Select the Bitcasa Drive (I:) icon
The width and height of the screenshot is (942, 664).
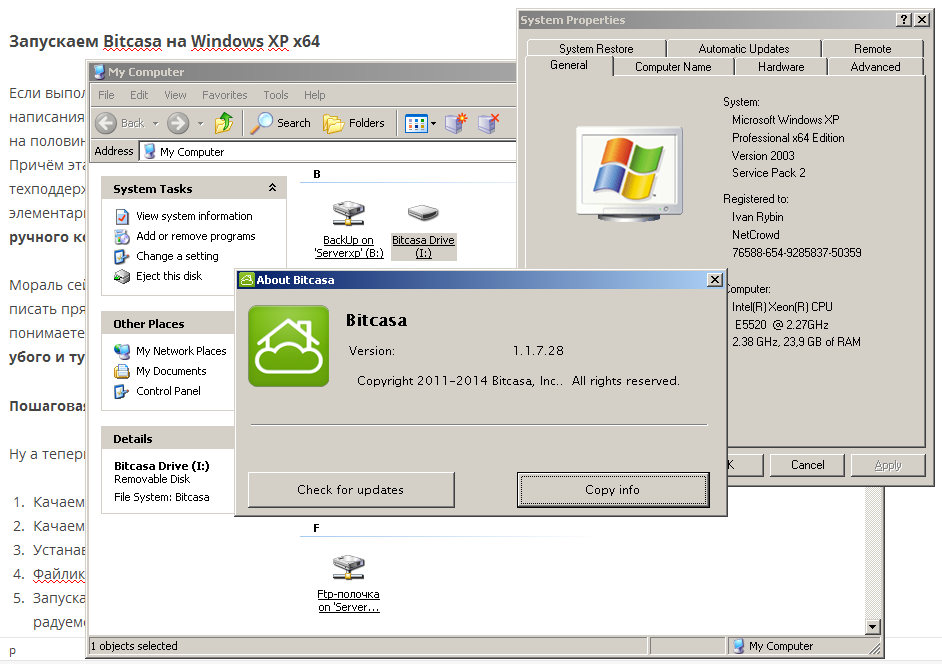[423, 213]
